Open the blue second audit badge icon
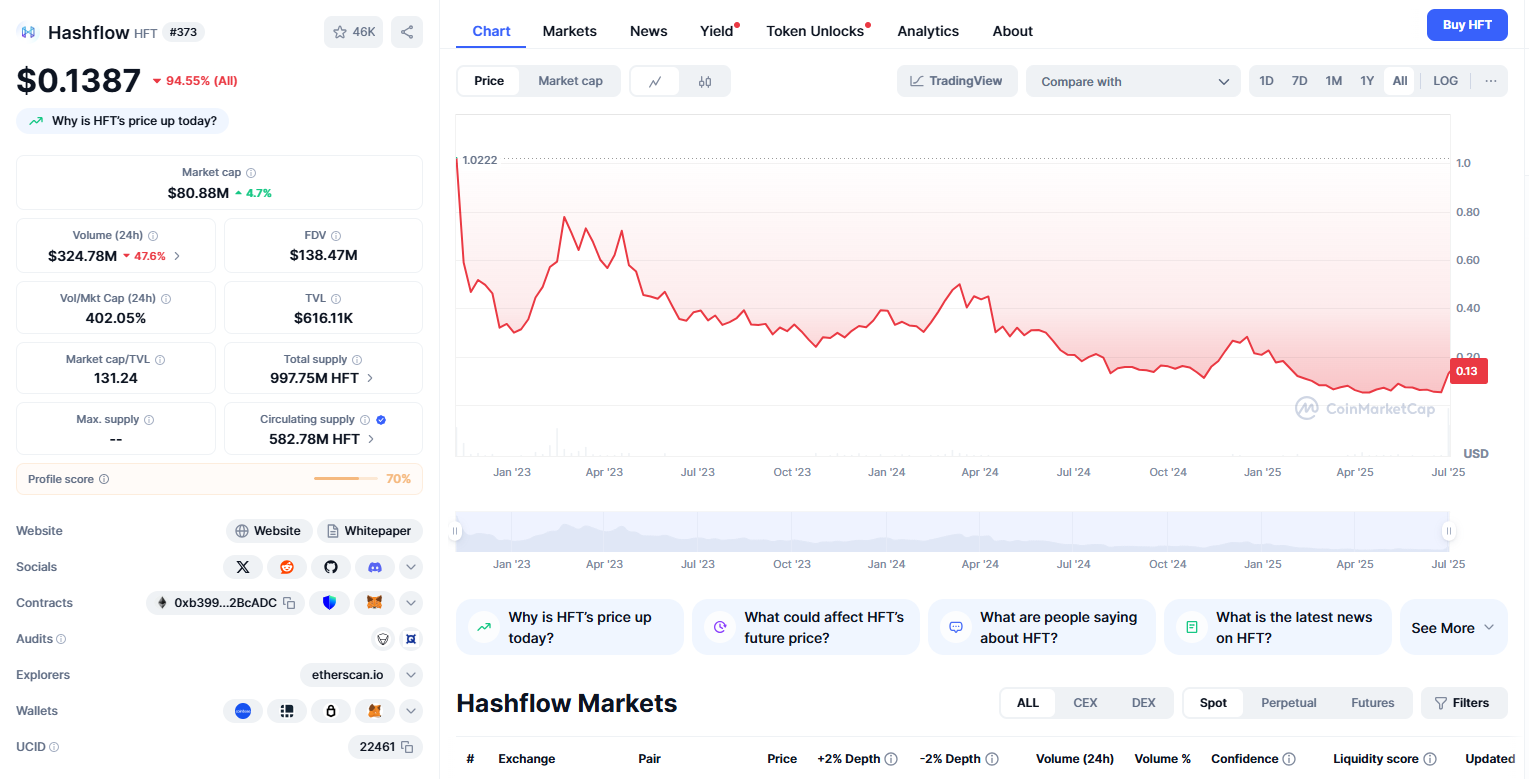The height and width of the screenshot is (779, 1529). (x=410, y=639)
